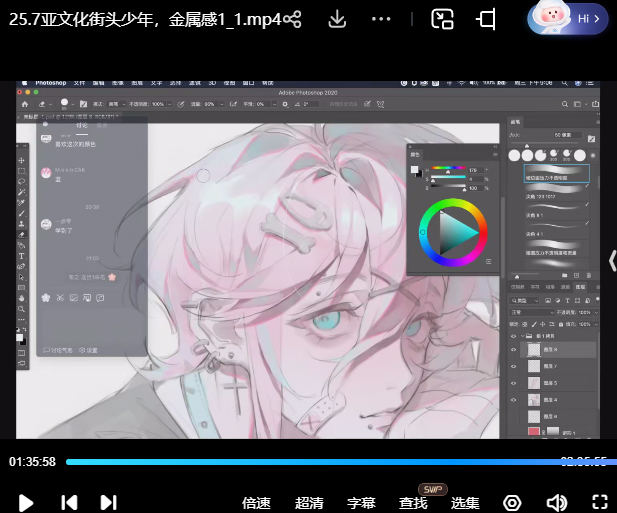Image resolution: width=617 pixels, height=513 pixels.
Task: Open the 倍速 playback speed menu
Action: point(257,503)
